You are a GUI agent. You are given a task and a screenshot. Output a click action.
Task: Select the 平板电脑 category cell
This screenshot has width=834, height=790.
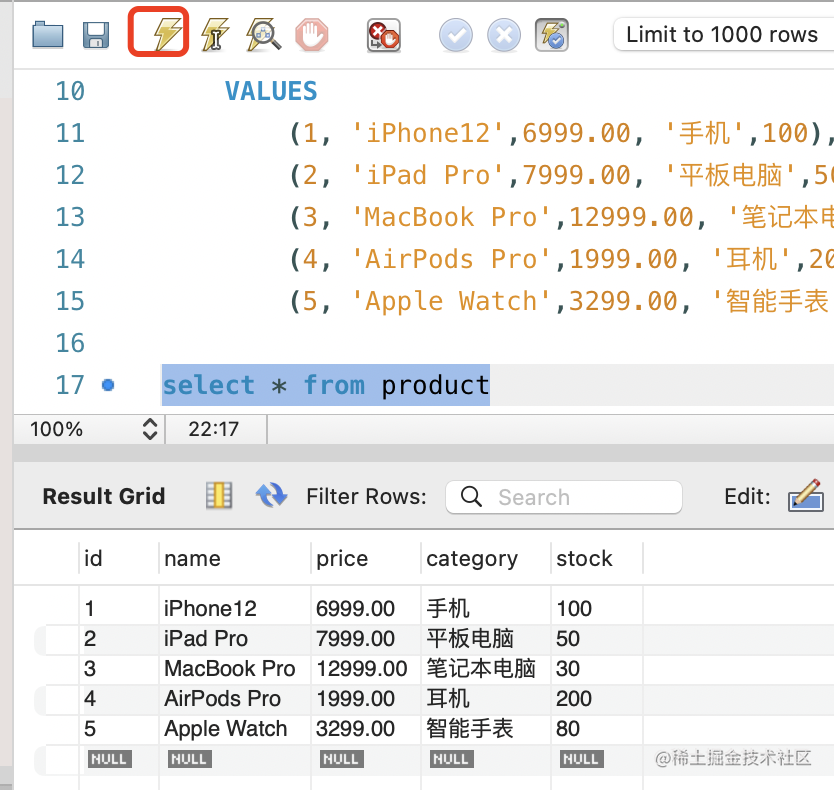coord(486,638)
